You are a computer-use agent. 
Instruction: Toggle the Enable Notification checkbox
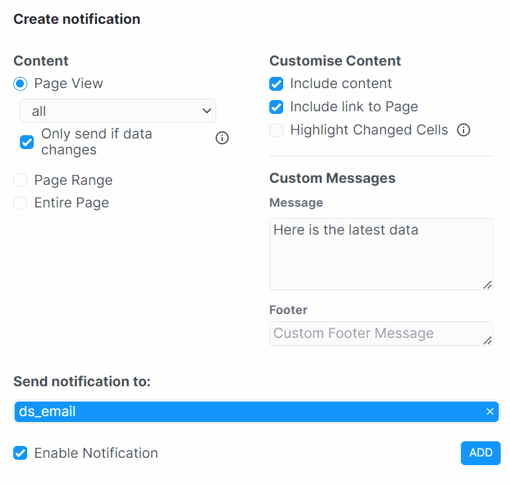[20, 453]
